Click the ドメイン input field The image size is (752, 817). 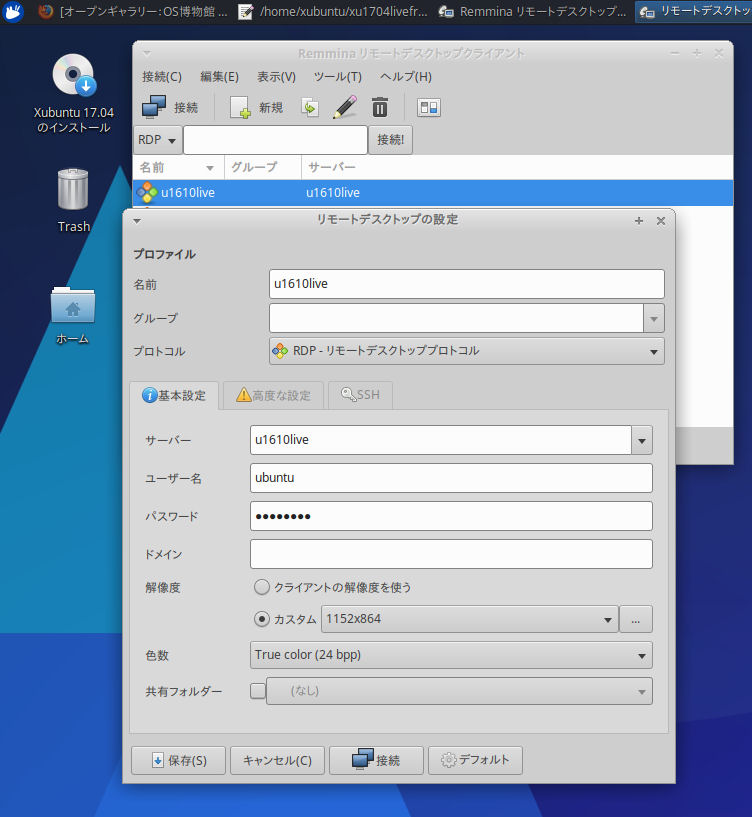click(451, 554)
